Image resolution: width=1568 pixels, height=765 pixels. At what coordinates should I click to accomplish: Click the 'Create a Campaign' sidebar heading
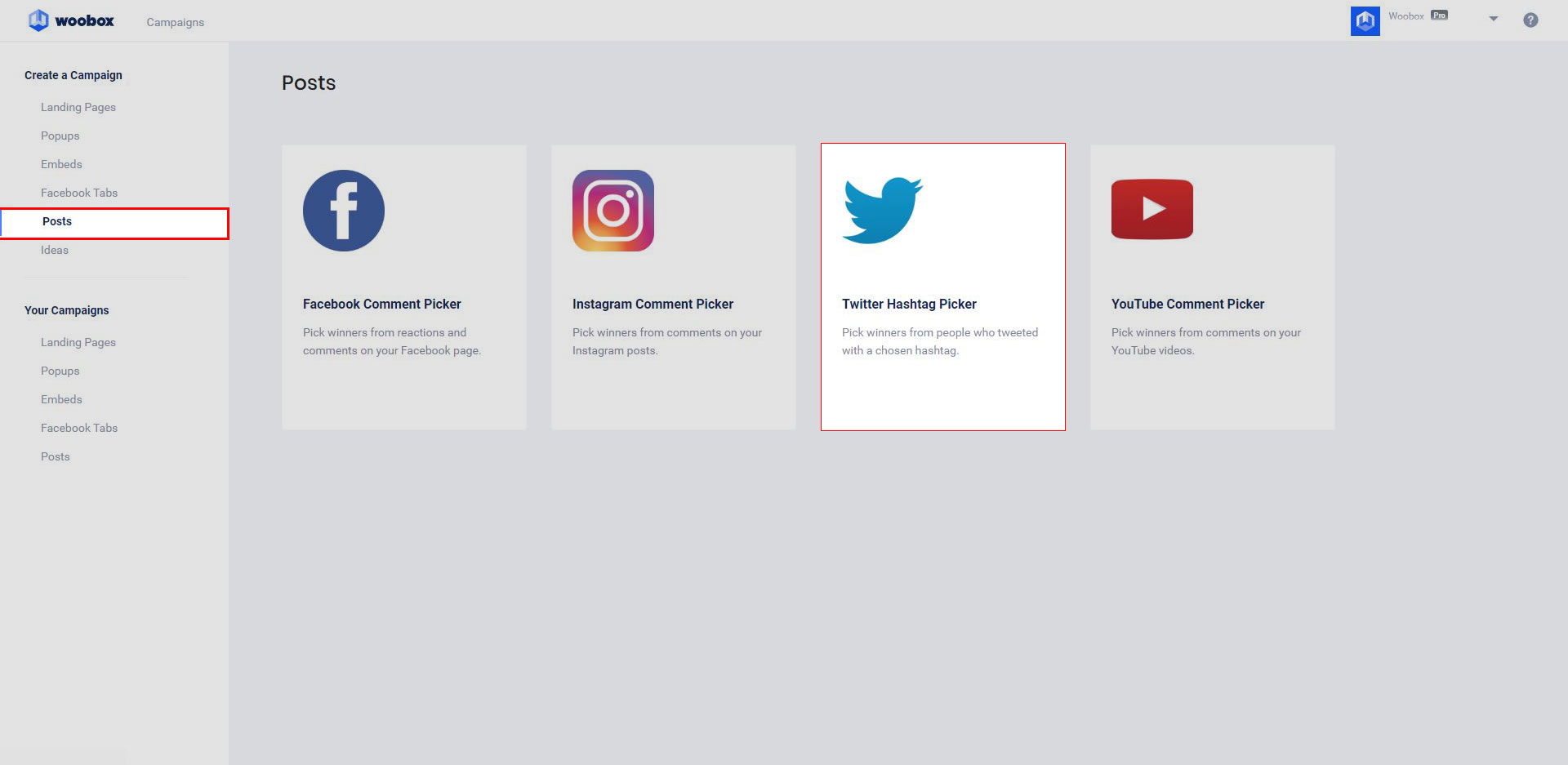pyautogui.click(x=73, y=75)
